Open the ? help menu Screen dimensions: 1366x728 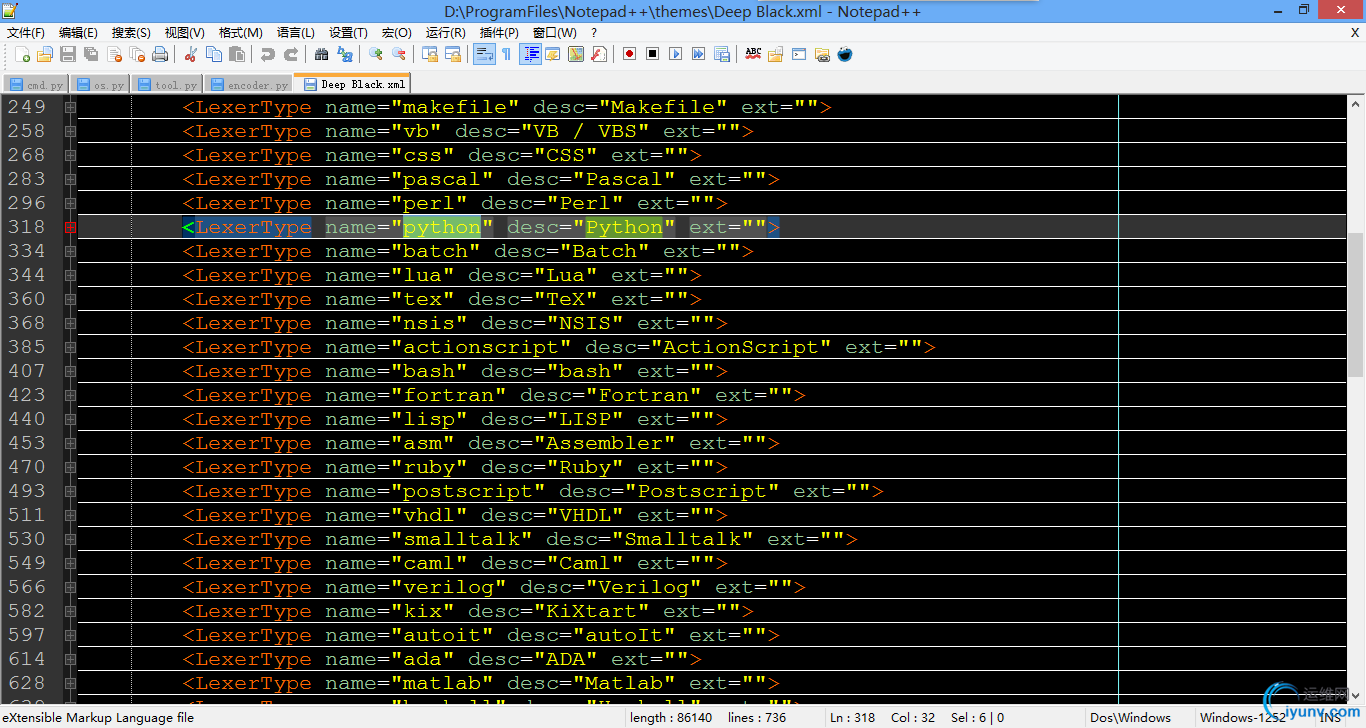click(x=594, y=33)
